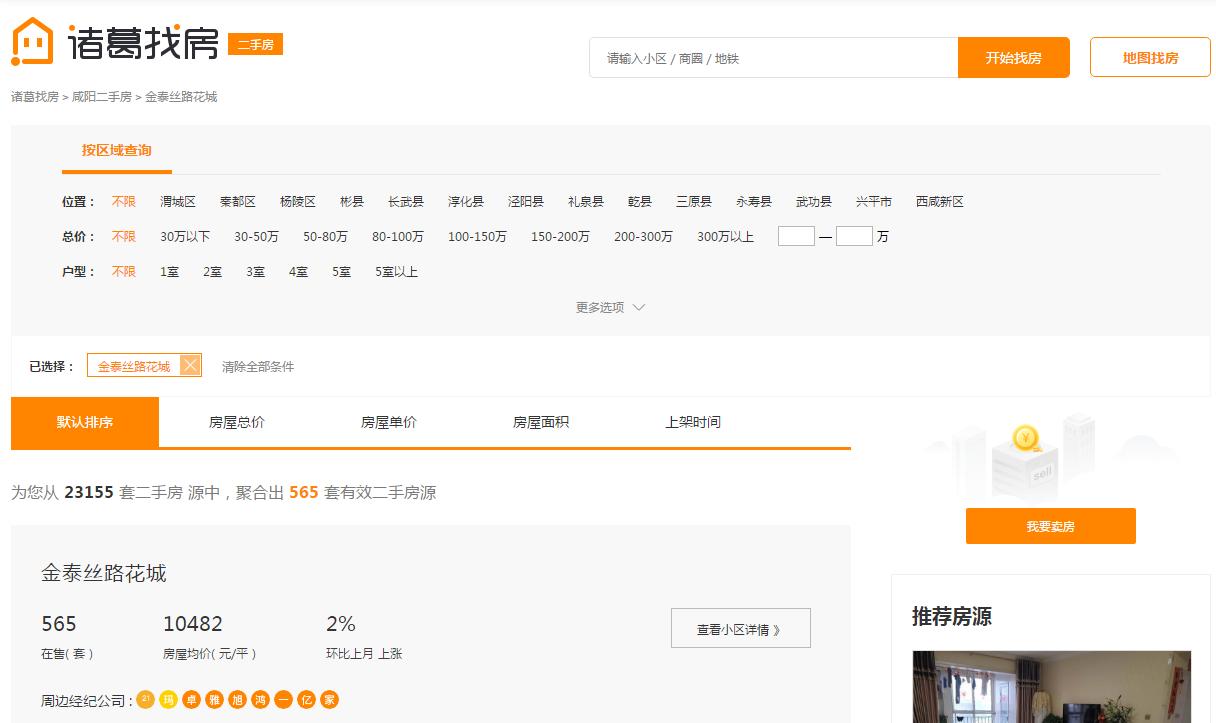Click the 家 agency icon
Screen dimensions: 1216x723
(x=329, y=700)
